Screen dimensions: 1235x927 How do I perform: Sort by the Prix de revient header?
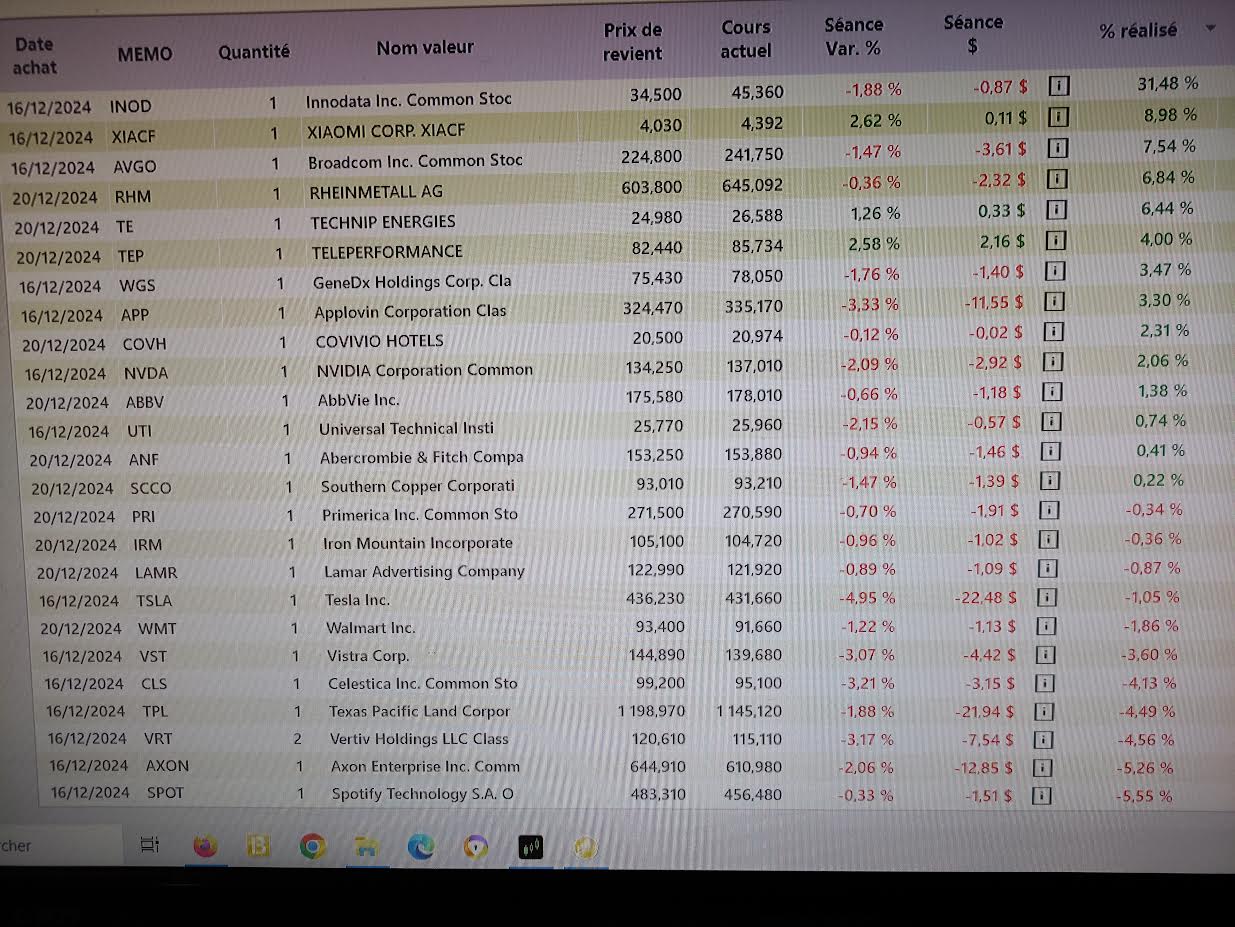pyautogui.click(x=633, y=42)
